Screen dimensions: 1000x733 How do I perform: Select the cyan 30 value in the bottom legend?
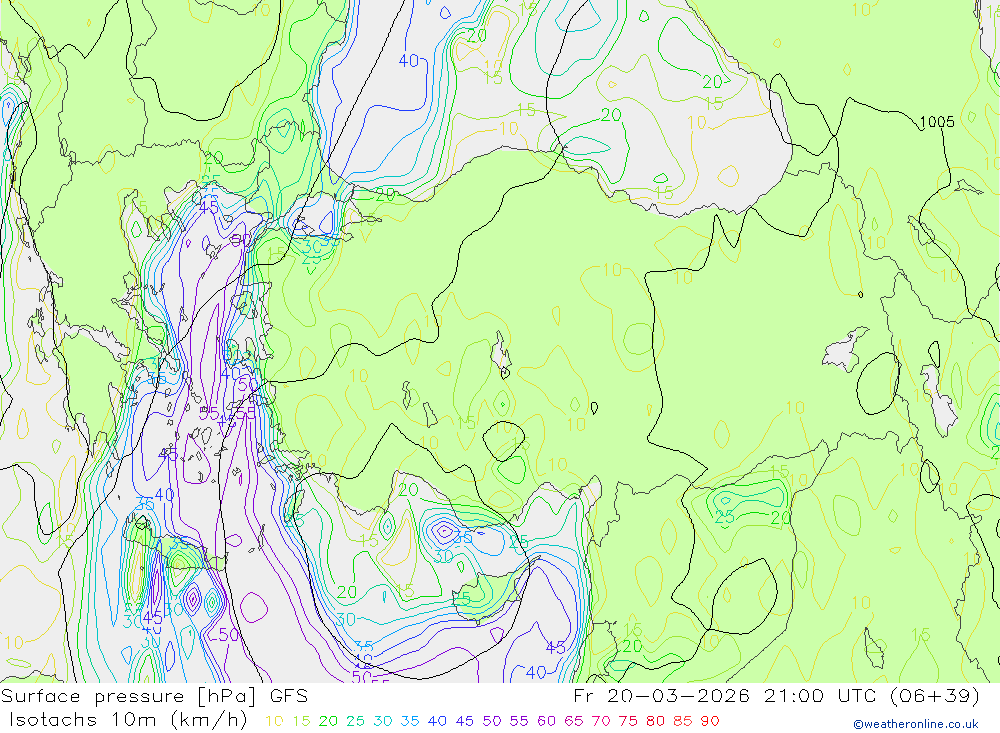click(x=383, y=721)
